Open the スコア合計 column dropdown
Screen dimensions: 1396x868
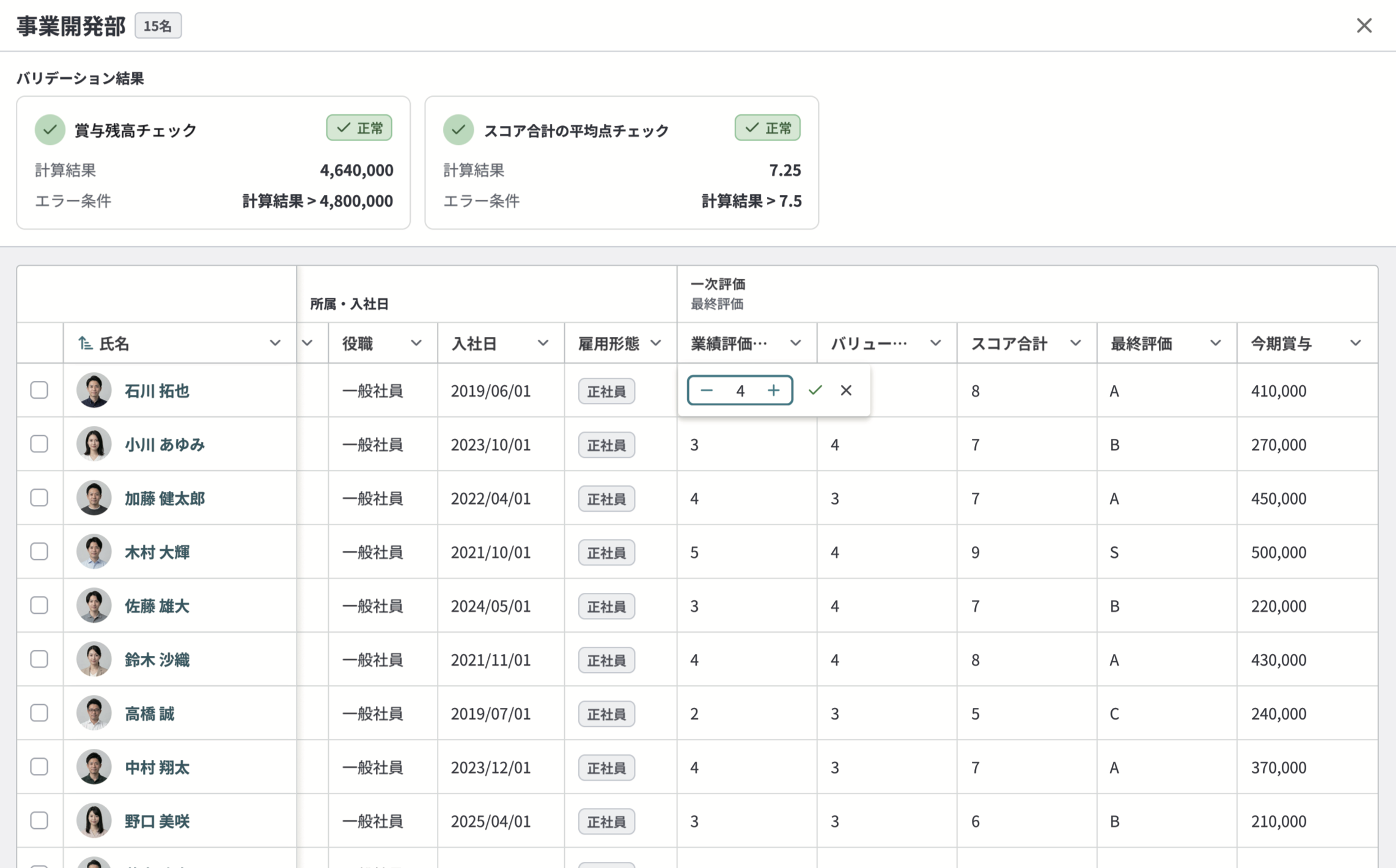[x=1076, y=343]
